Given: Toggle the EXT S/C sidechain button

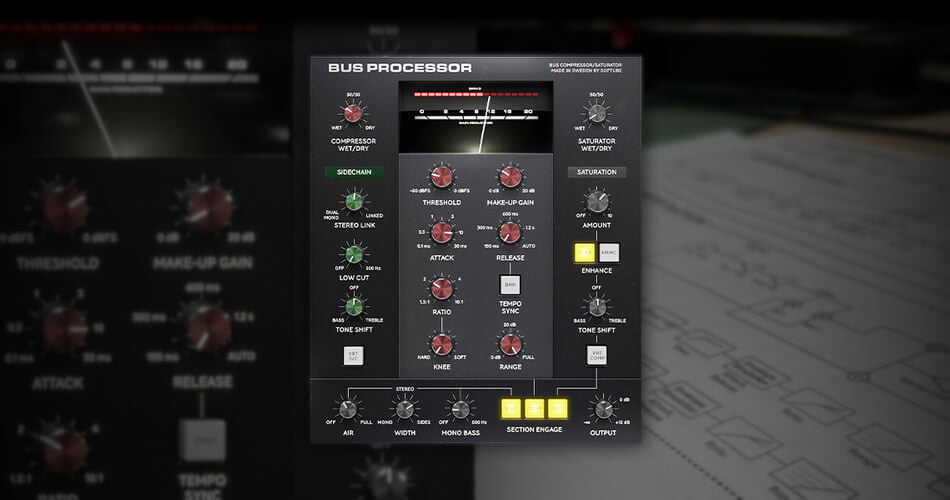Looking at the screenshot, I should tap(352, 354).
